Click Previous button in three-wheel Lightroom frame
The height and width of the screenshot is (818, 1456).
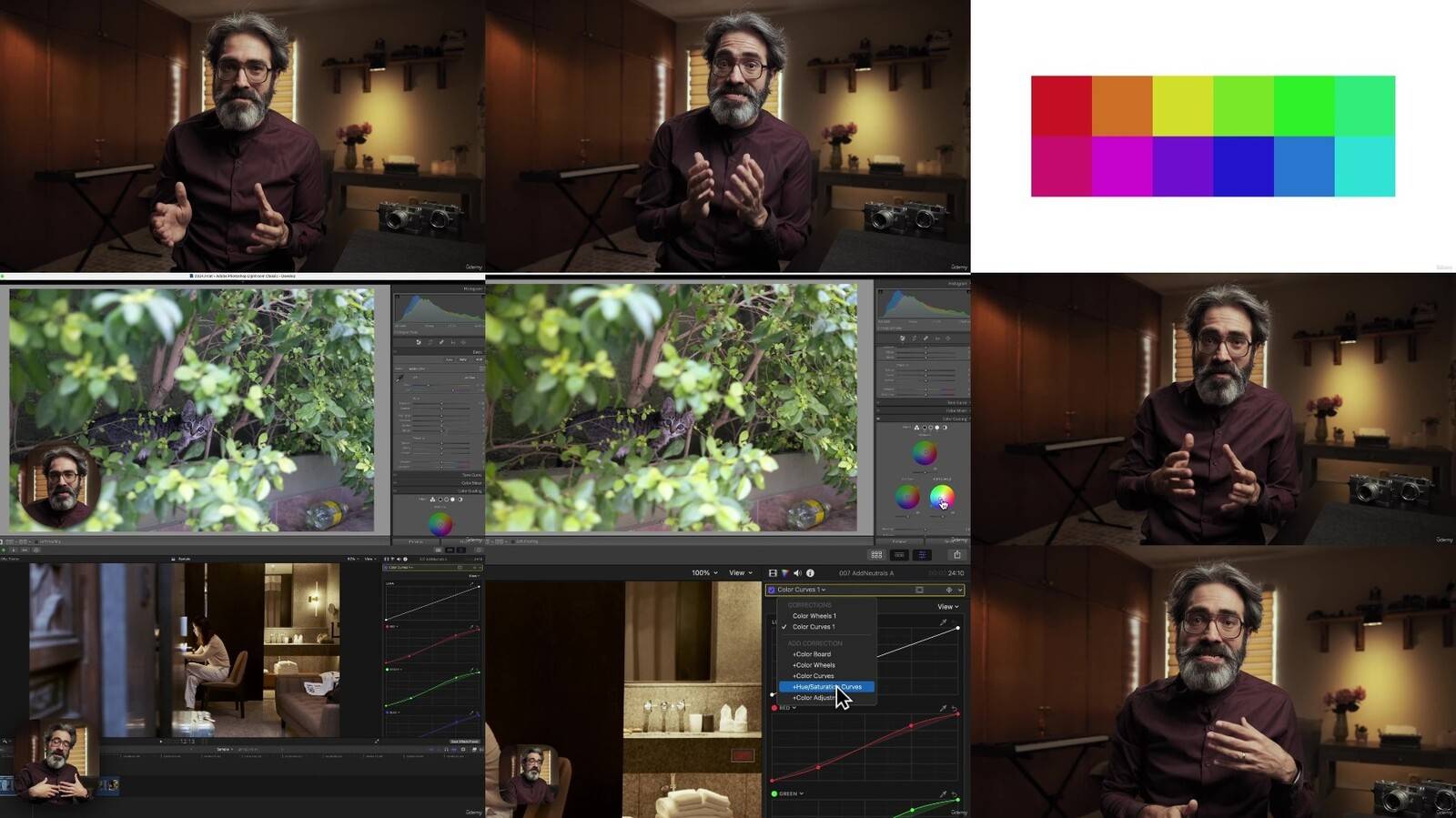[898, 541]
